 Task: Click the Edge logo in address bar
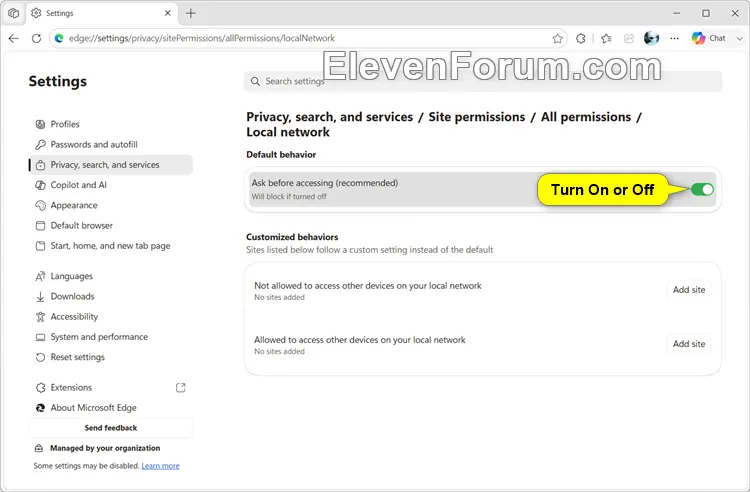(59, 38)
